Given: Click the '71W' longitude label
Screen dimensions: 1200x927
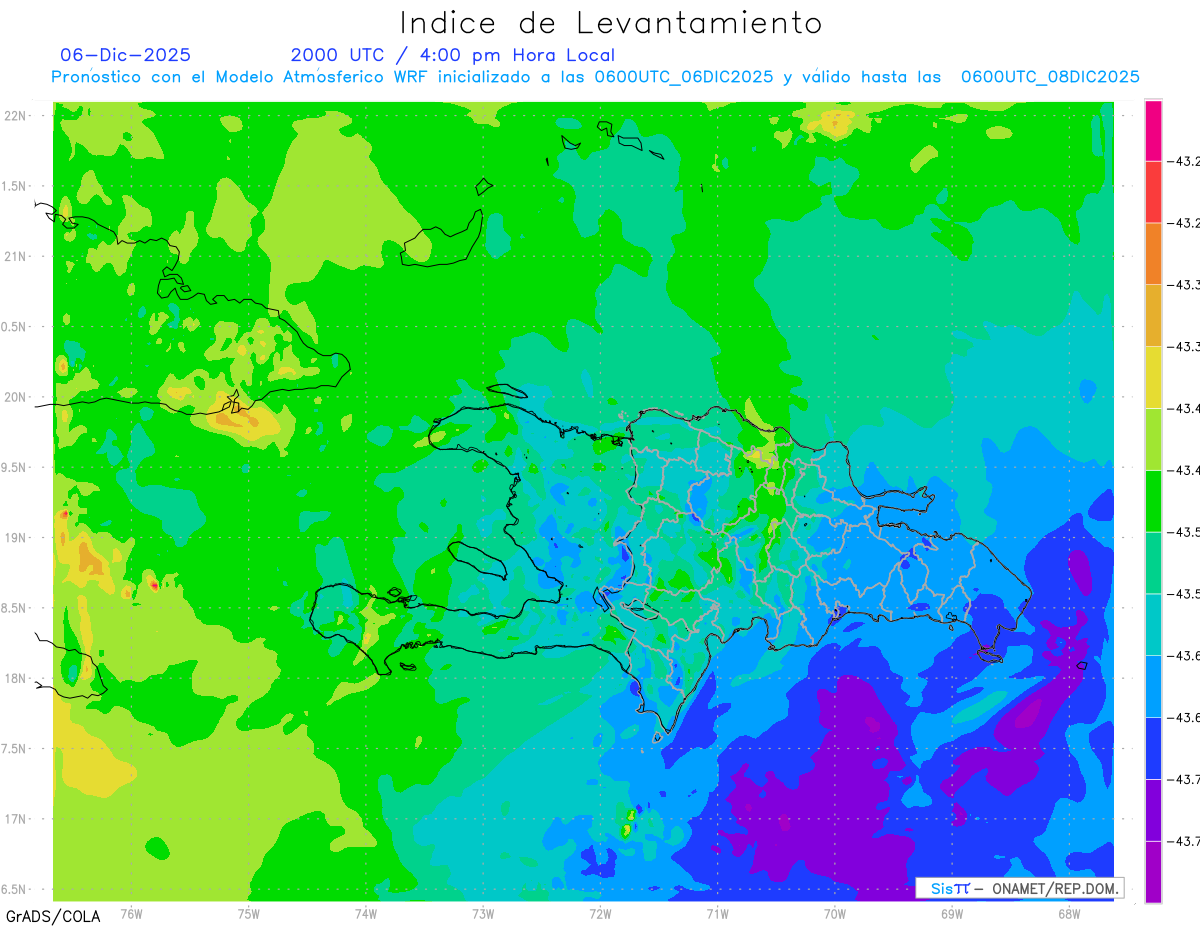Looking at the screenshot, I should 717,913.
